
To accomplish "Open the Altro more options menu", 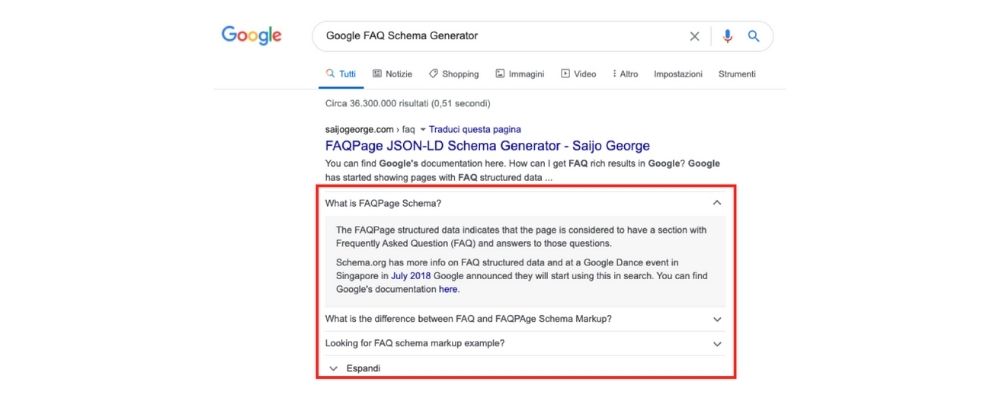I will pyautogui.click(x=623, y=74).
